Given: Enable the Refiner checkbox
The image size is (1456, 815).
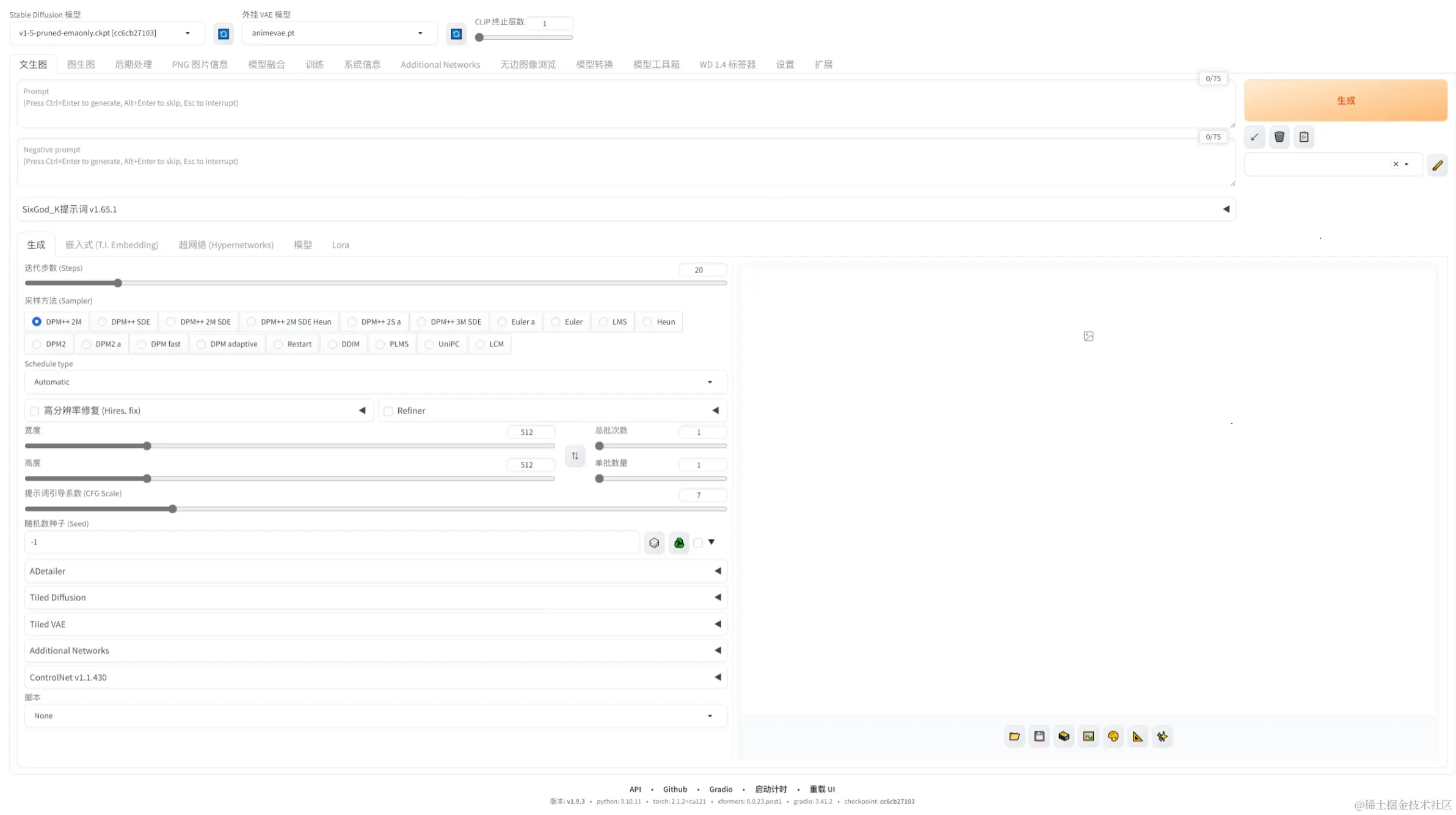Looking at the screenshot, I should coord(388,411).
